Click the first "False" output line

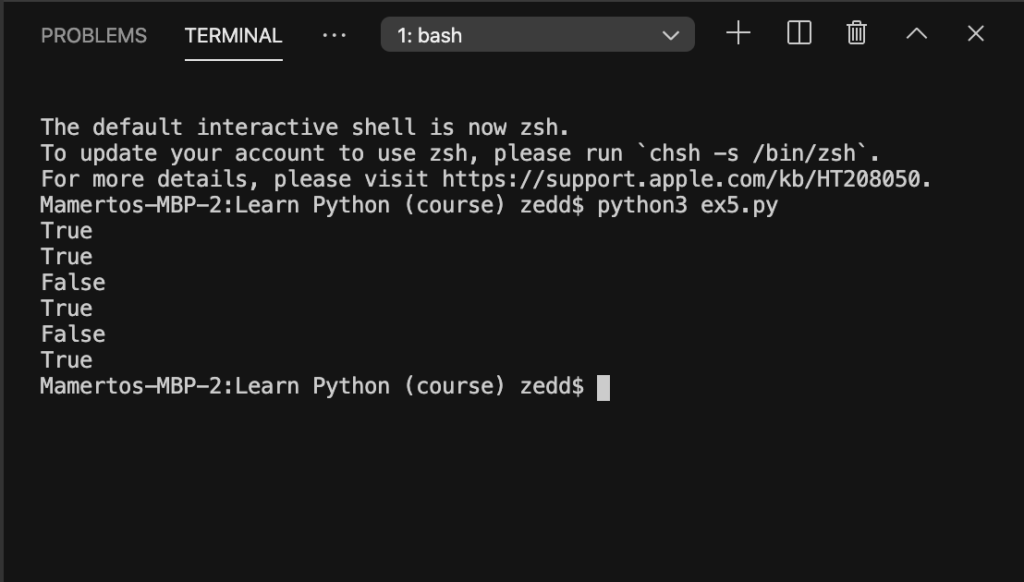point(73,282)
